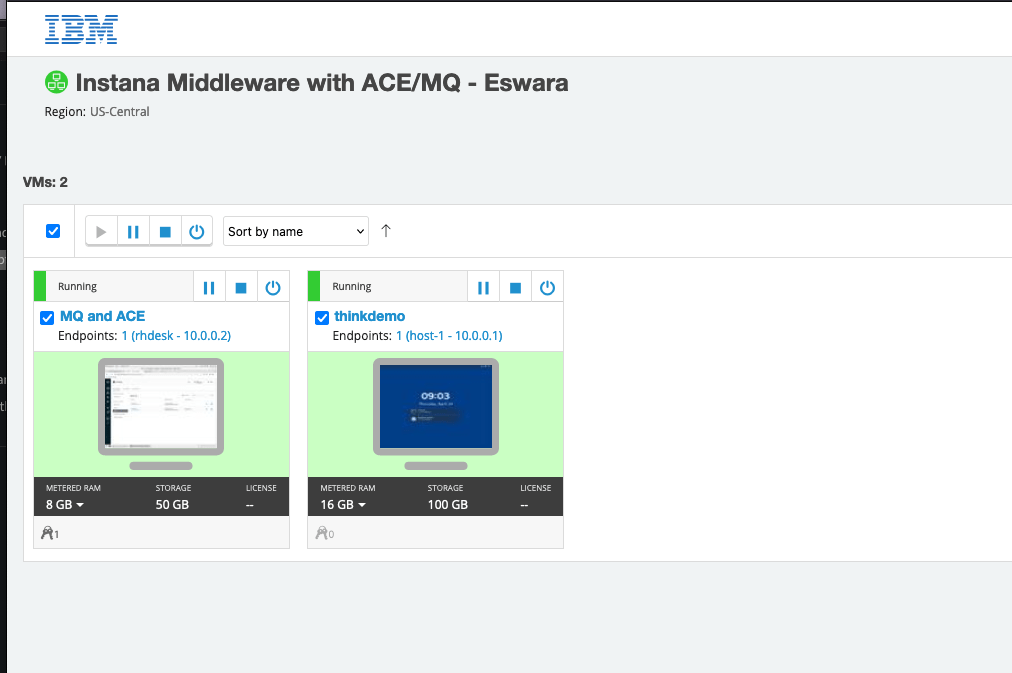Image resolution: width=1012 pixels, height=673 pixels.
Task: Suspend all selected VMs in toolbar
Action: [133, 232]
